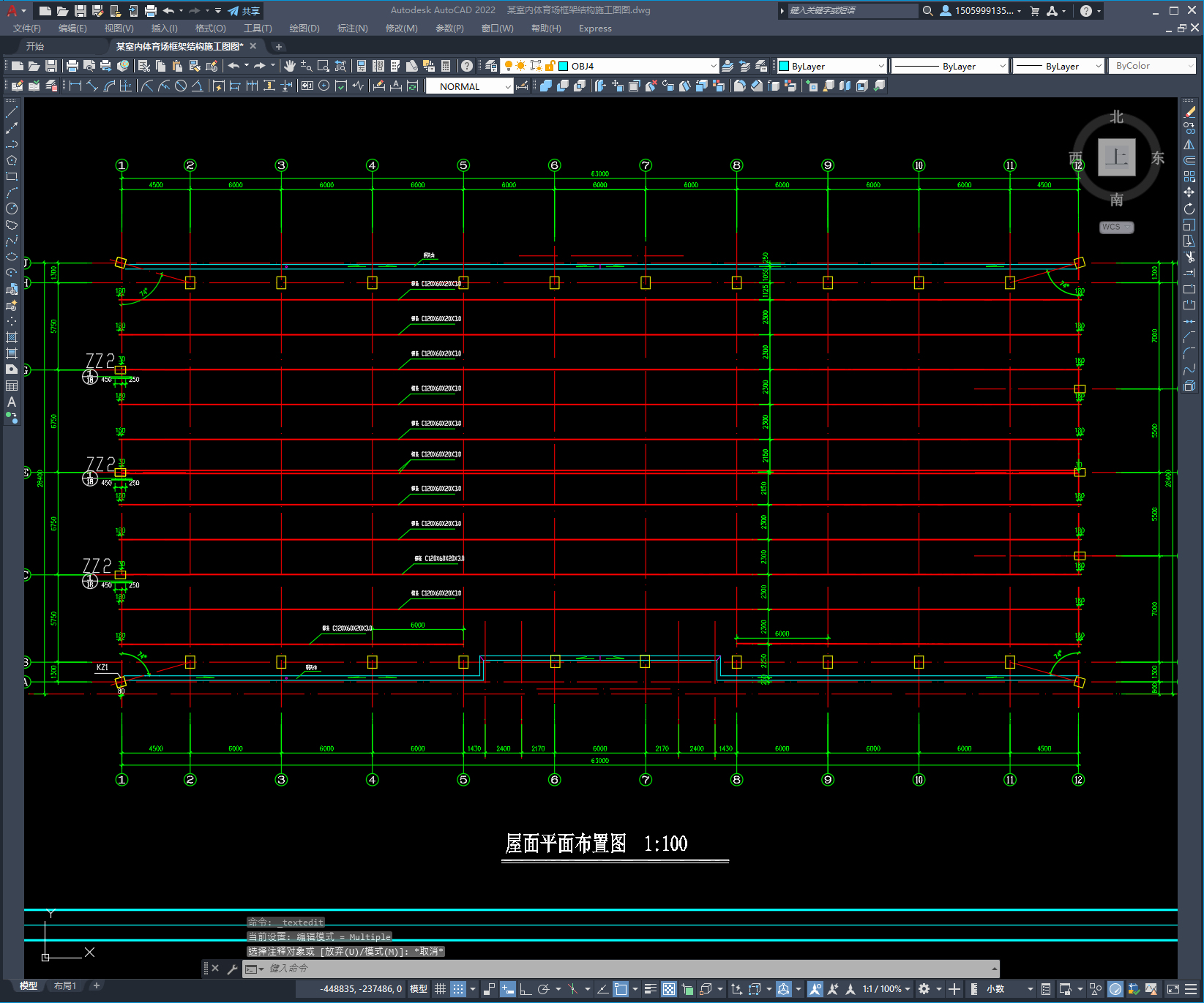This screenshot has width=1204, height=1003.
Task: Add a new drawing tab with the plus button
Action: (279, 47)
